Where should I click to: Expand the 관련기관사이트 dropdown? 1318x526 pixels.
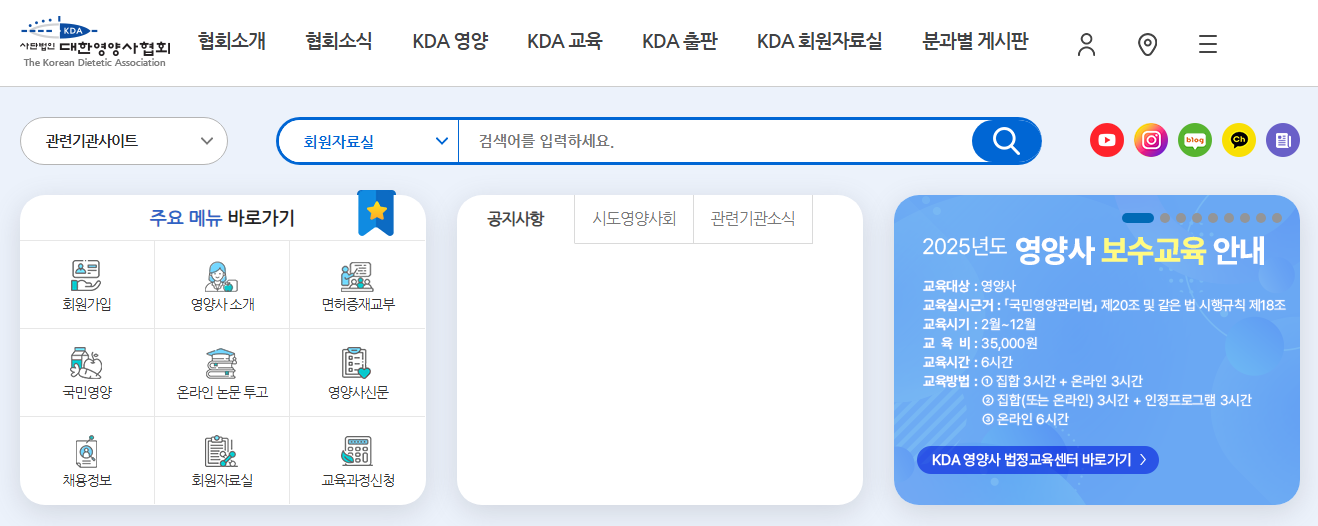pos(124,141)
